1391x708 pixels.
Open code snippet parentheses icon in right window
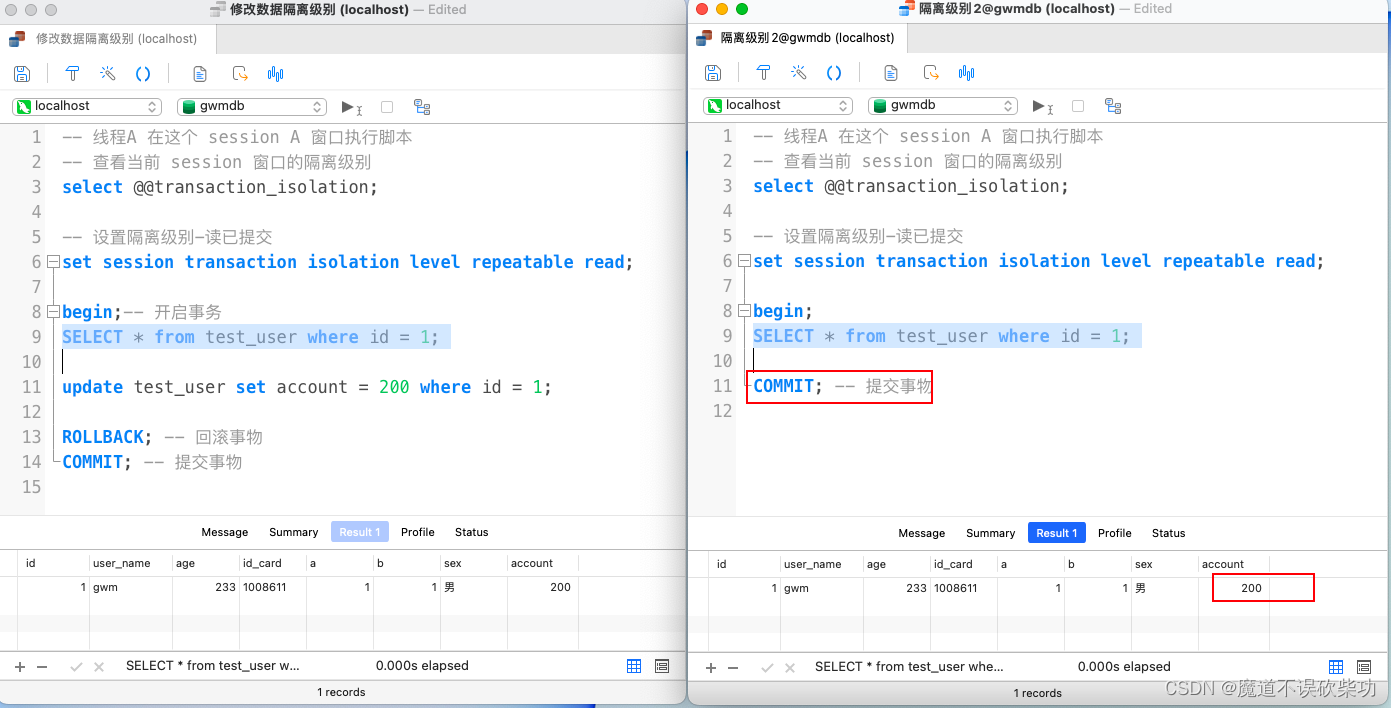(x=834, y=72)
